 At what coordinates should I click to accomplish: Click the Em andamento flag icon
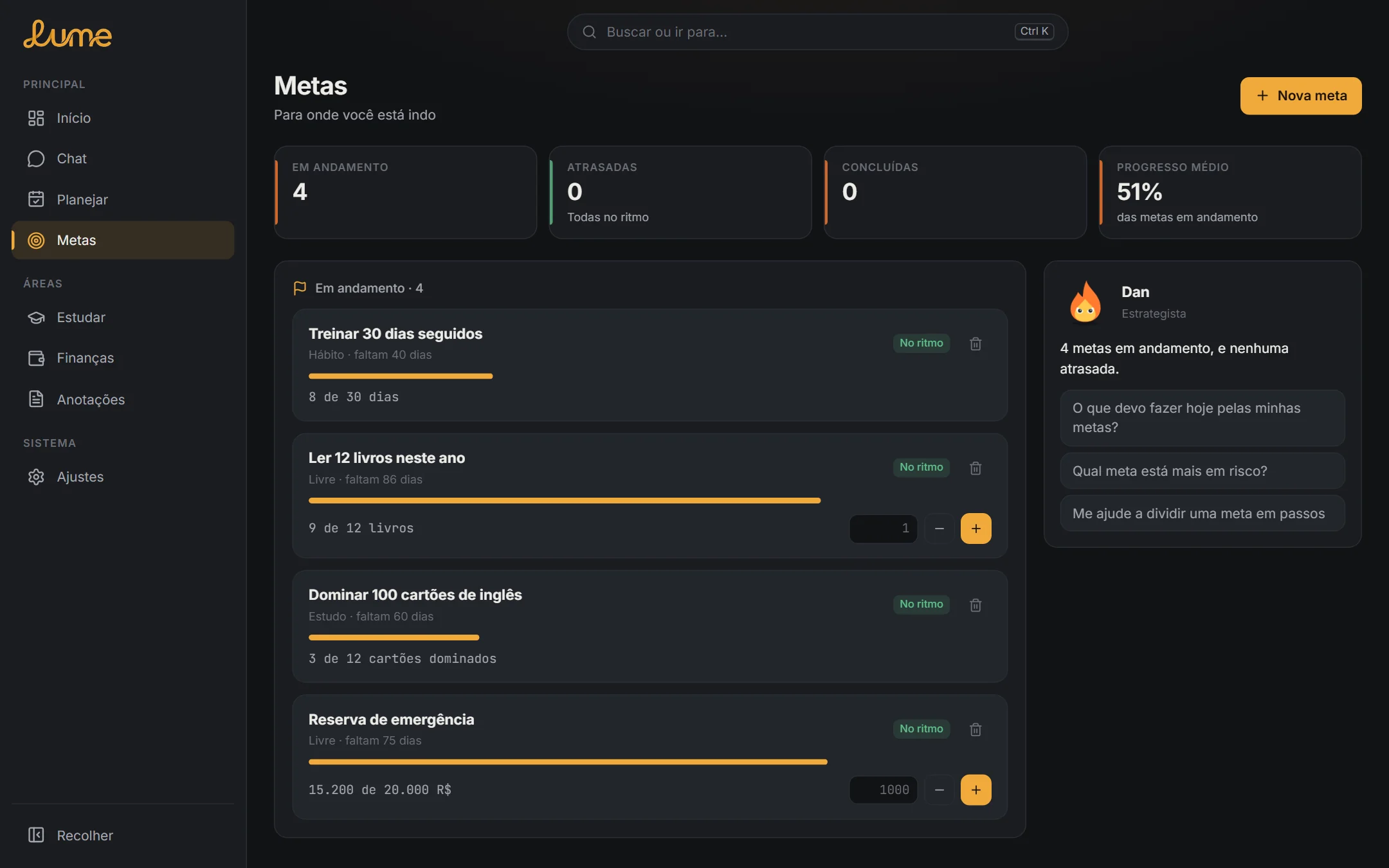pos(300,288)
